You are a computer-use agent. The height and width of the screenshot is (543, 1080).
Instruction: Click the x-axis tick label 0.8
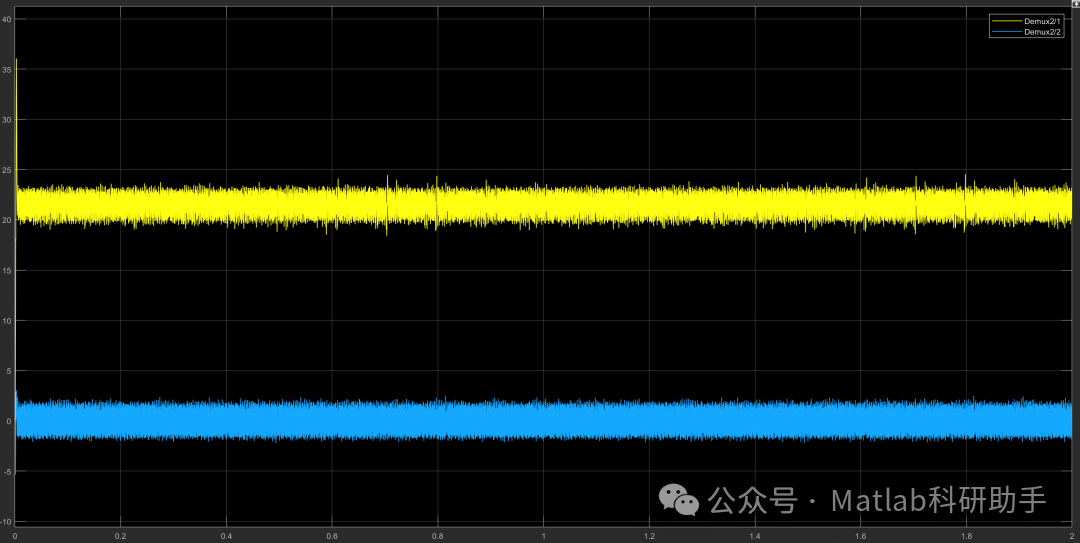coord(438,536)
